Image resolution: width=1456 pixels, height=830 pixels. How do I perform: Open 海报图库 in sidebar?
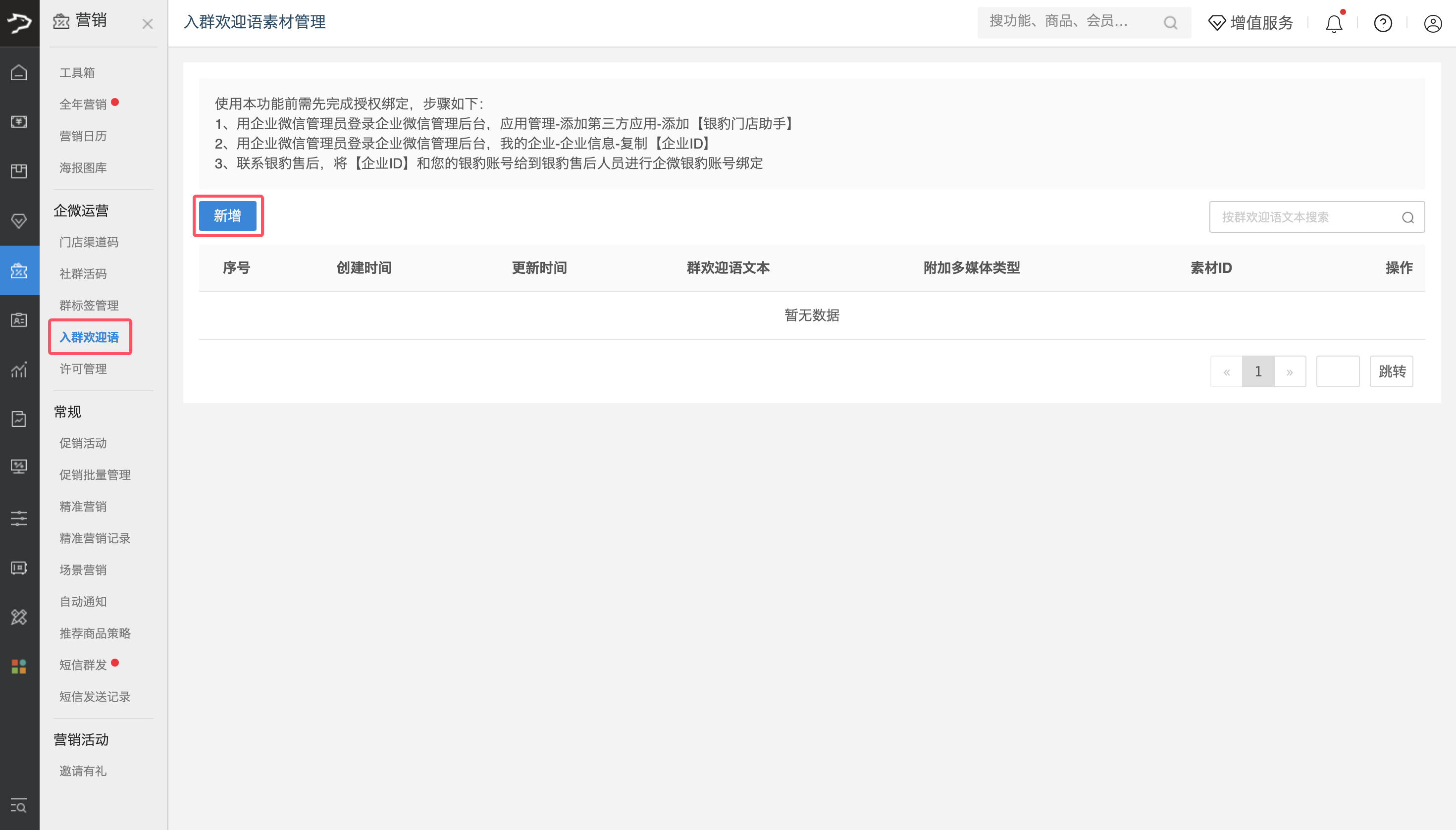83,167
